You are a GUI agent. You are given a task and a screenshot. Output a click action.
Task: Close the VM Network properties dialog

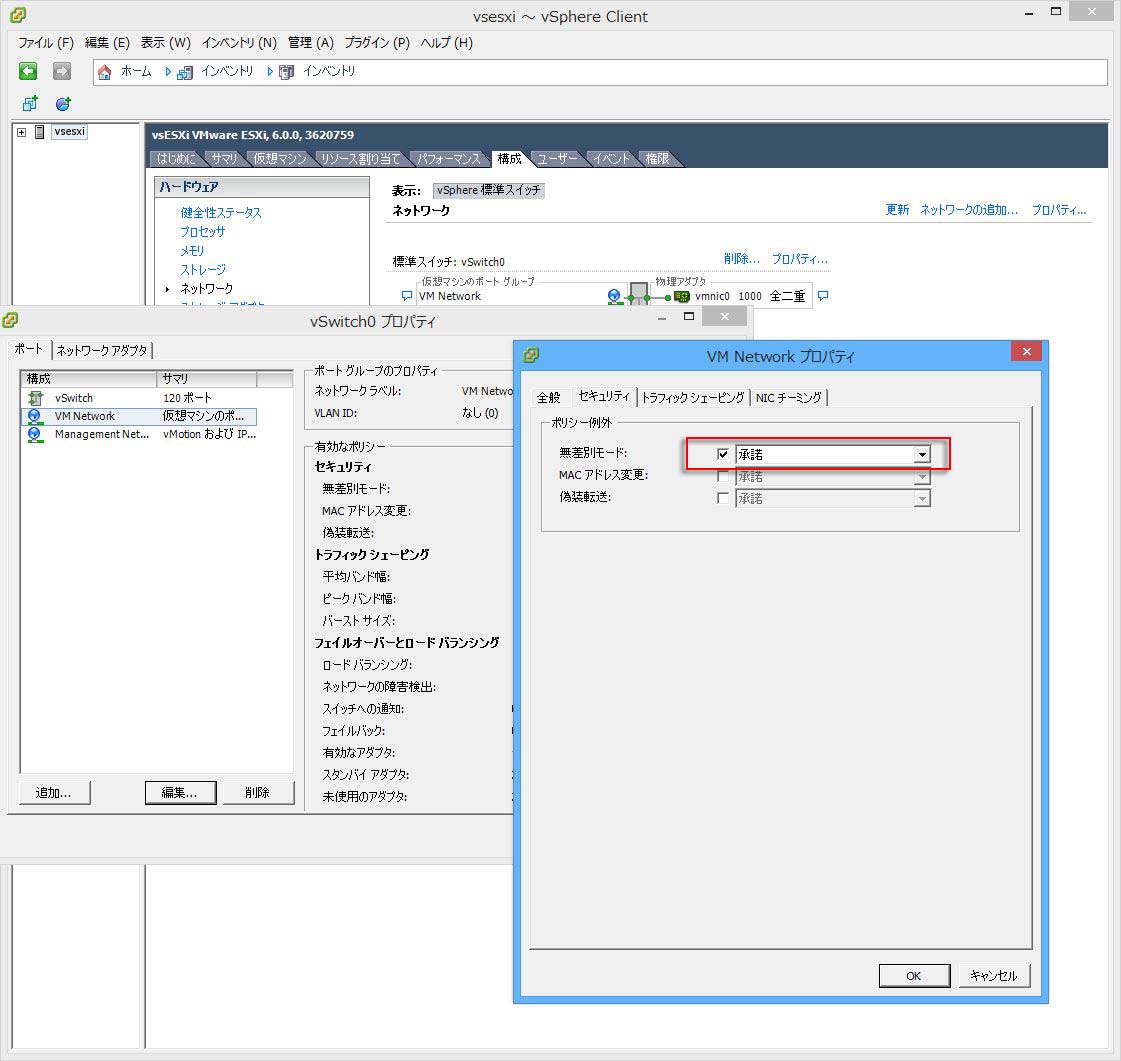(1027, 351)
